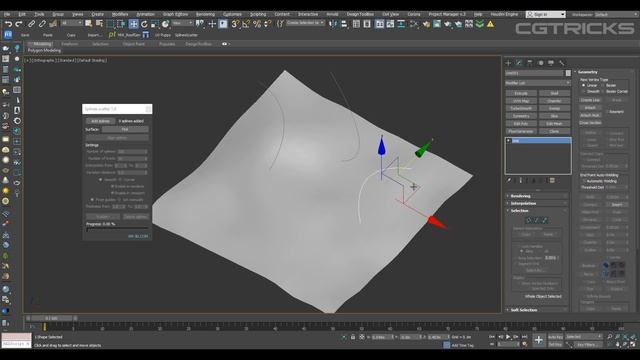Open the Create tab plus icon

(x=509, y=63)
